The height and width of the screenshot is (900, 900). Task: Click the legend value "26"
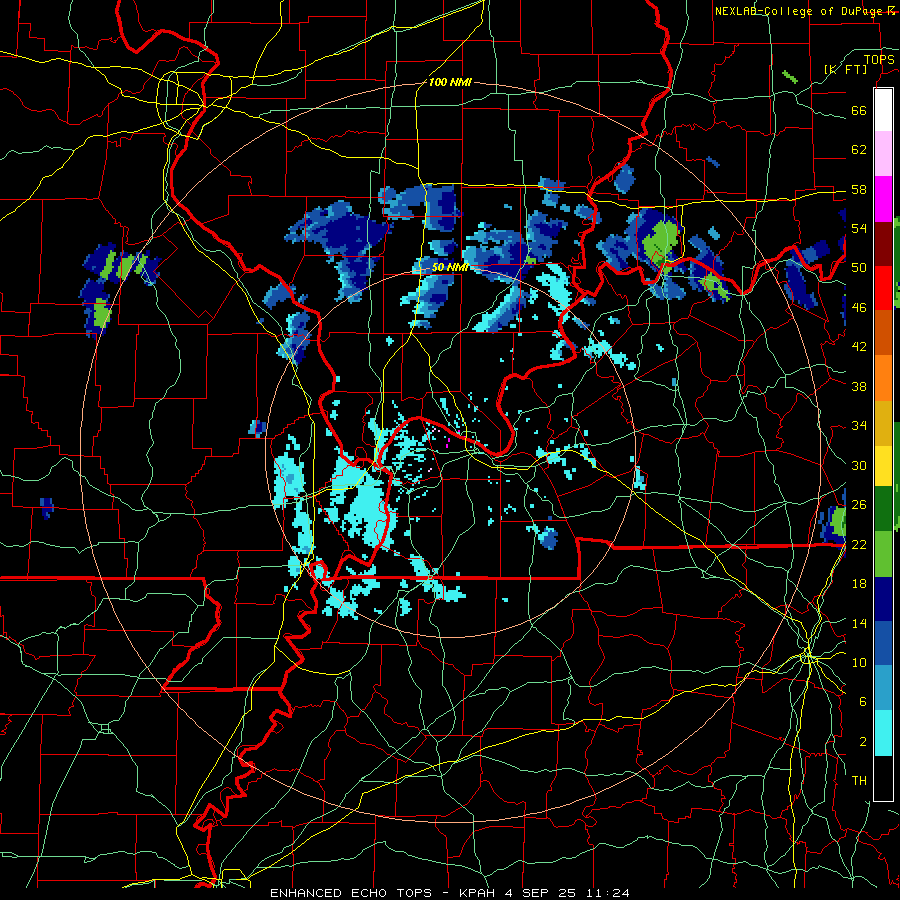click(859, 505)
